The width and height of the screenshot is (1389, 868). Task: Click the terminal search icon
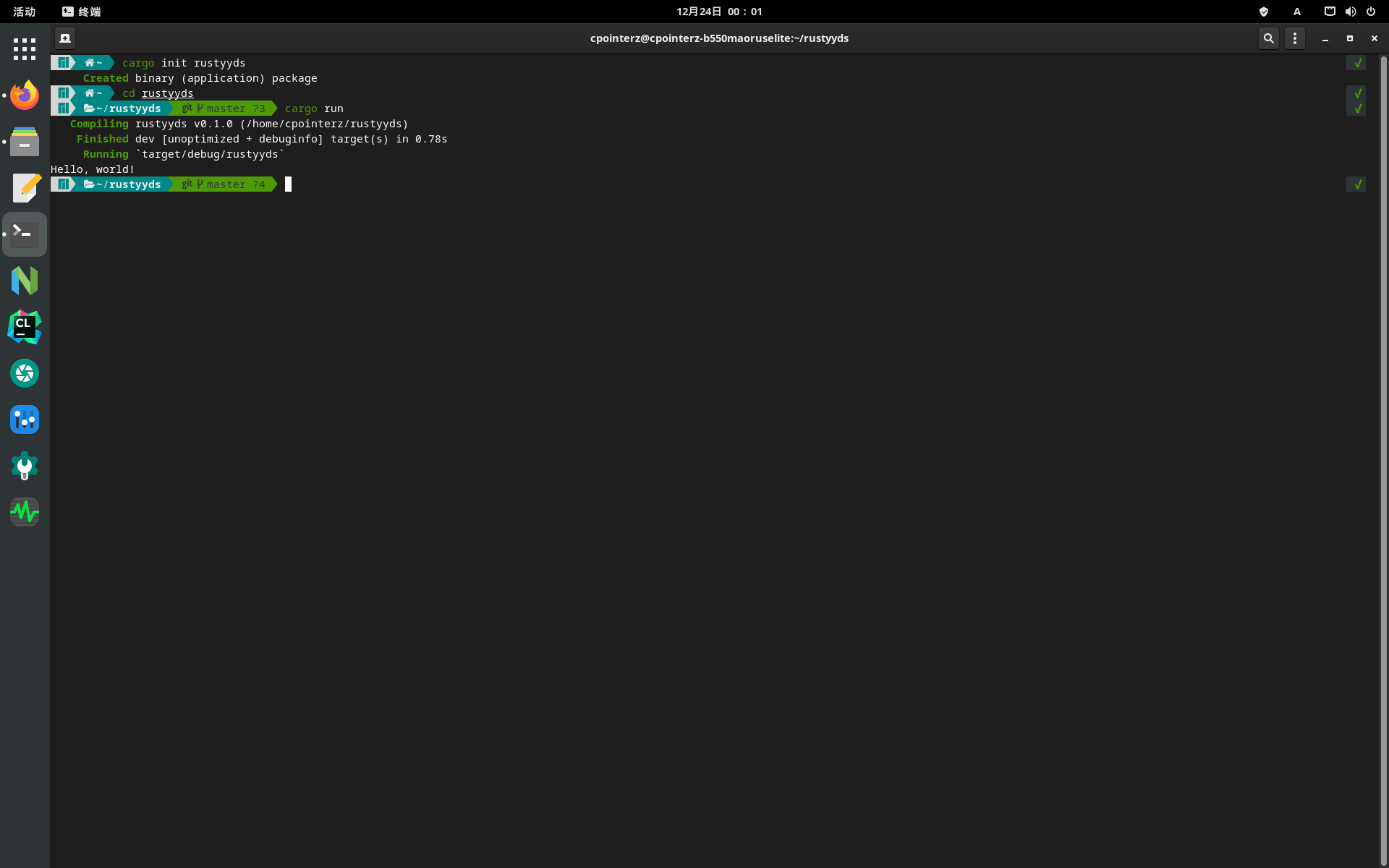point(1268,38)
